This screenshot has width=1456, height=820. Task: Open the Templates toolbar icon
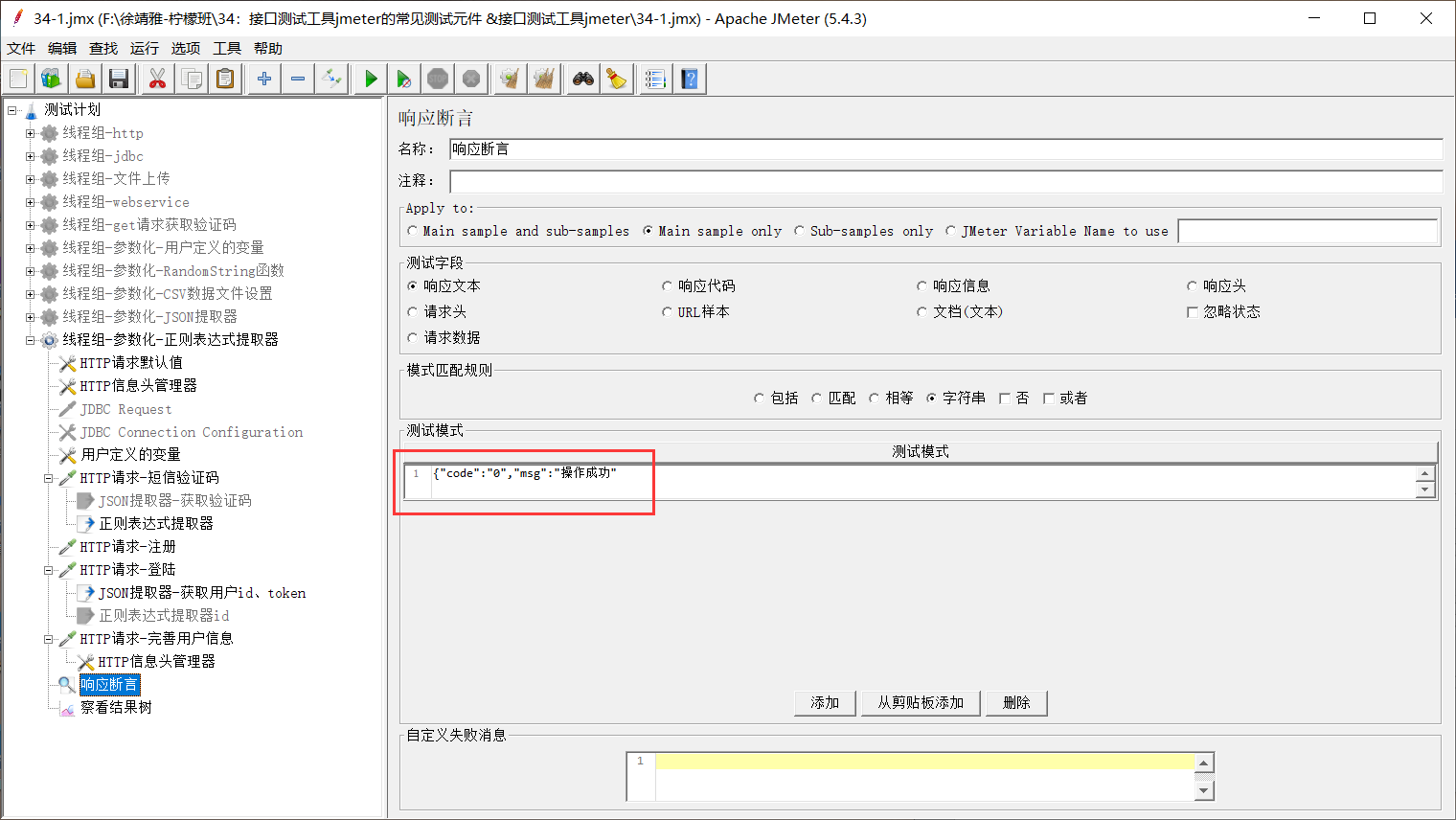pos(51,79)
